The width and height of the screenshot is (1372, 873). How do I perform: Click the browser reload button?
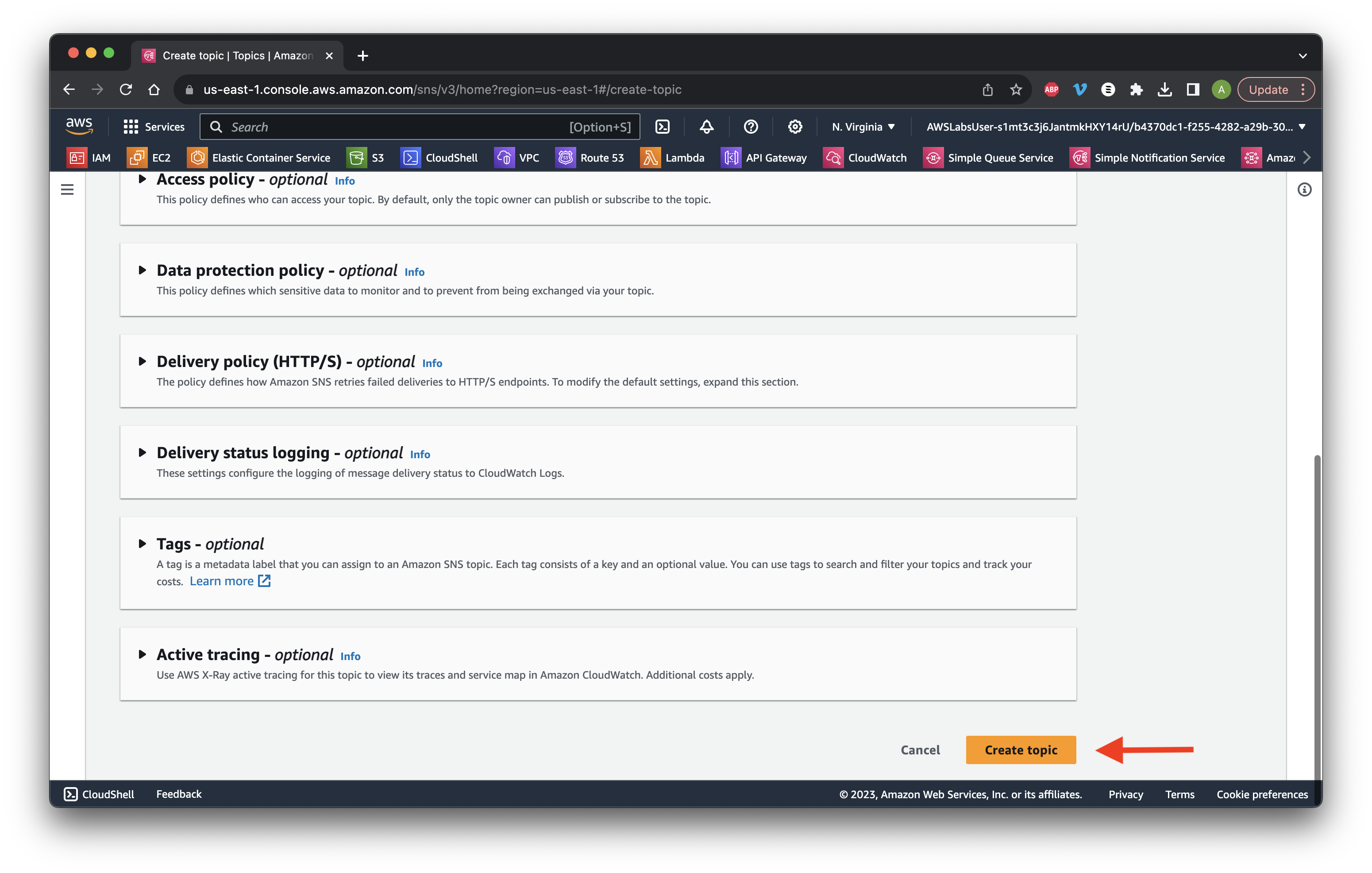[126, 89]
